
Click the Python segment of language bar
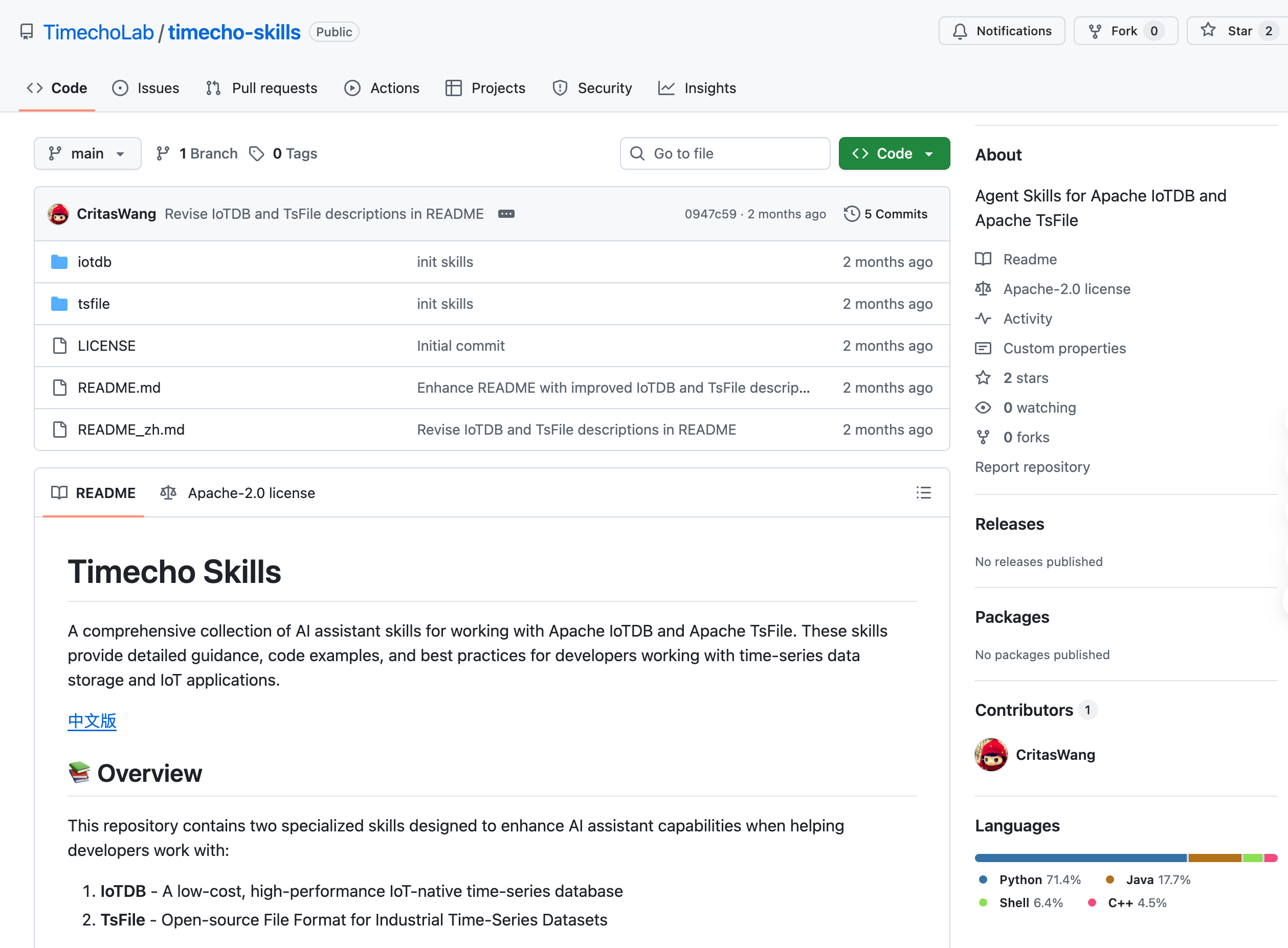(x=1080, y=858)
